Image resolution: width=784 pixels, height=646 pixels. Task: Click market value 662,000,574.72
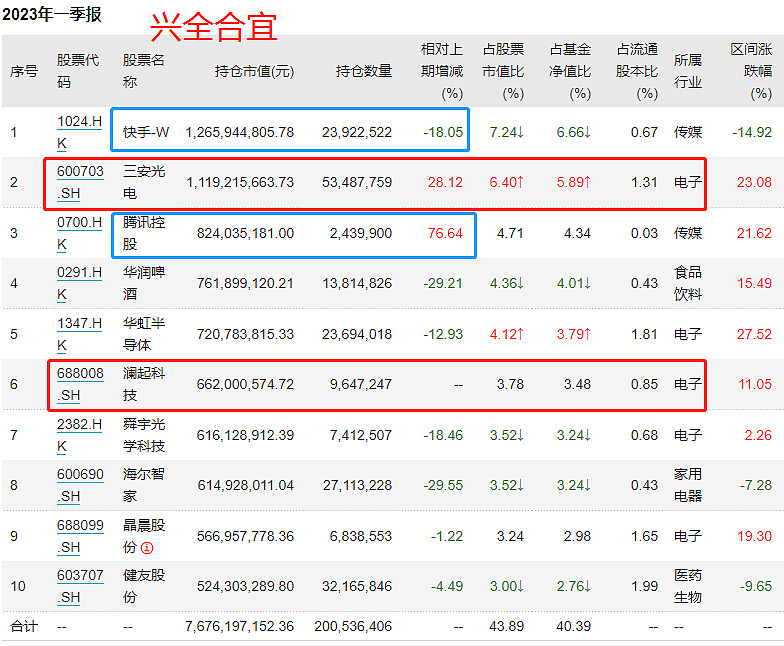[245, 384]
